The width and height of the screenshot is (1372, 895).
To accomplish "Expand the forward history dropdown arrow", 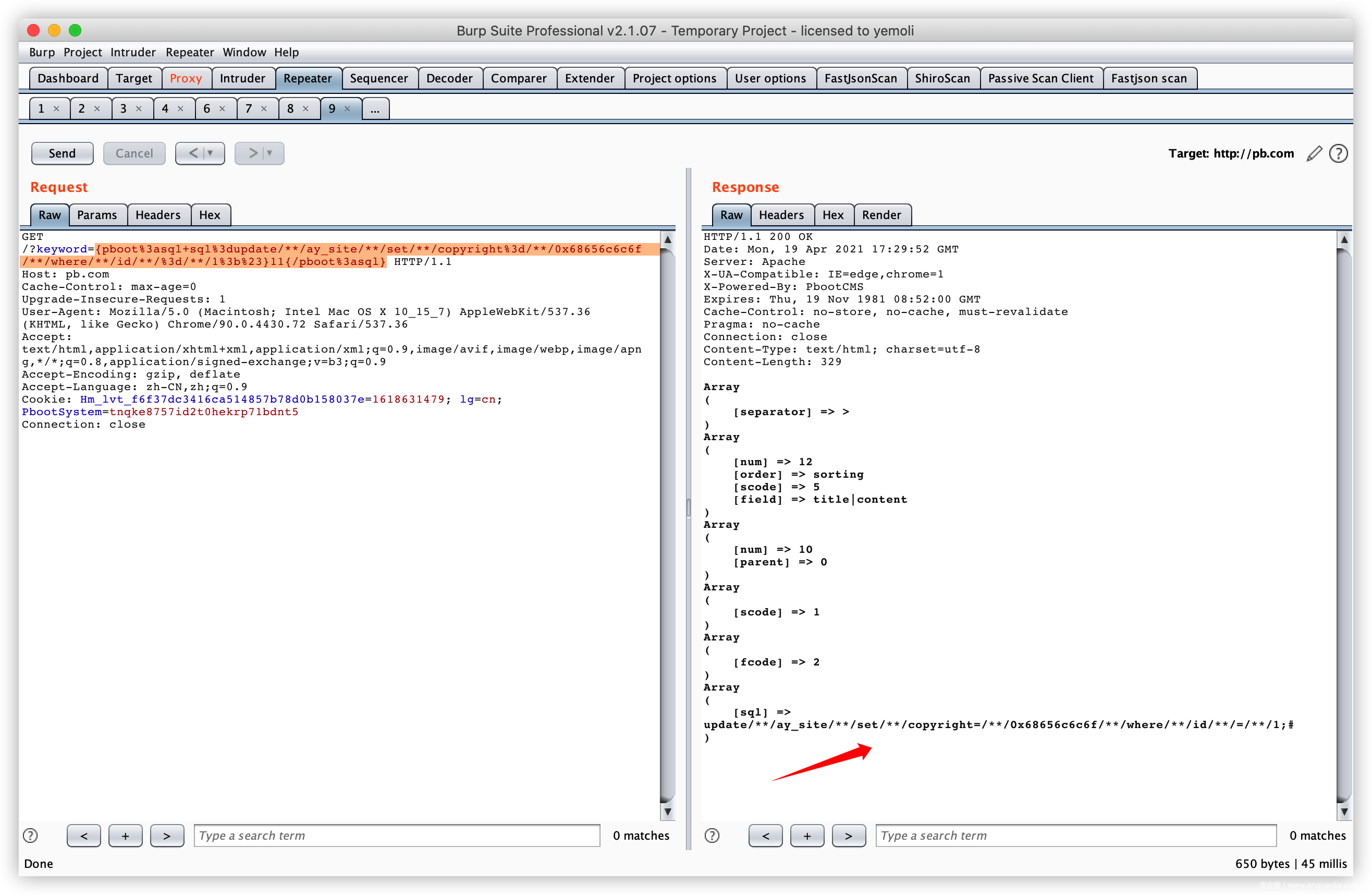I will (x=270, y=153).
